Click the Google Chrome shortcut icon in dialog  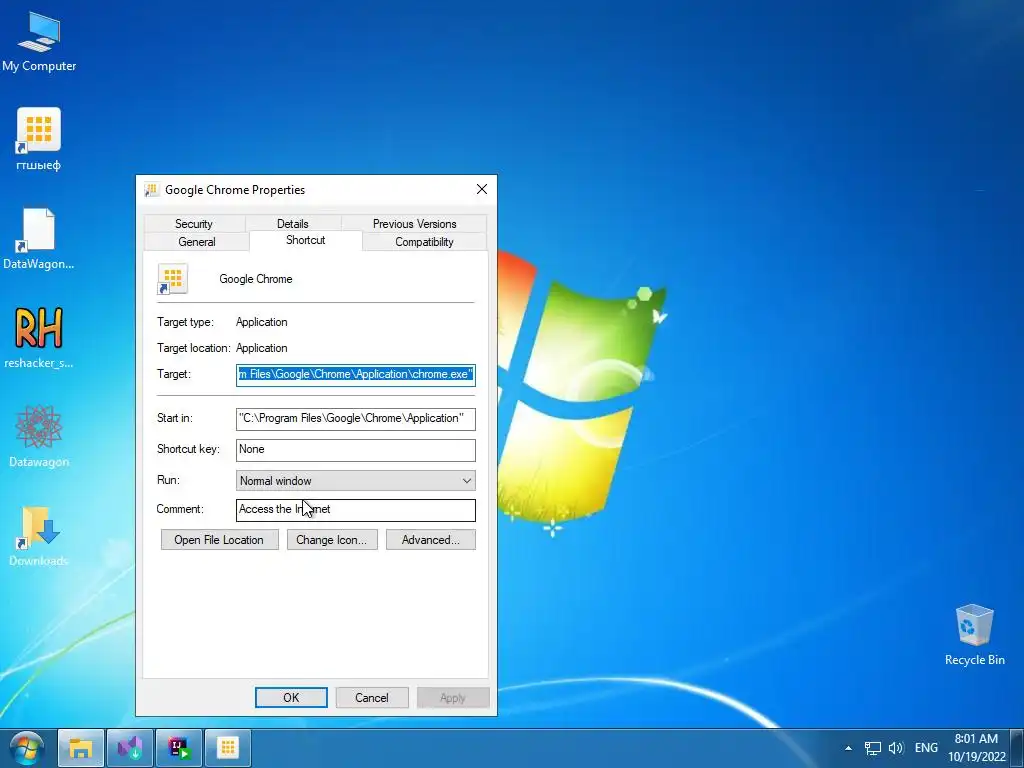point(172,279)
